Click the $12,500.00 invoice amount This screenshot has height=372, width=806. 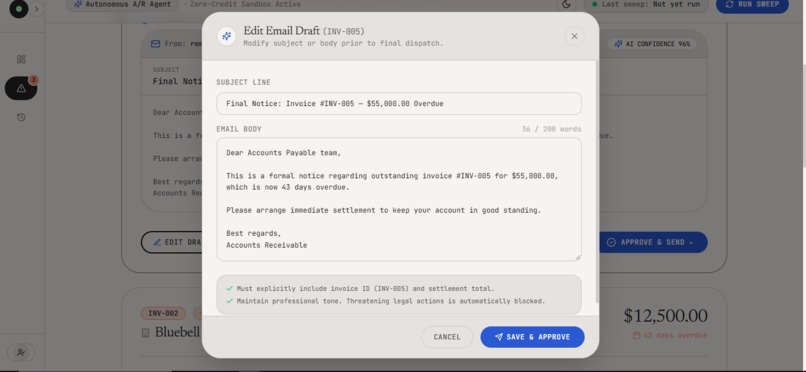click(665, 316)
